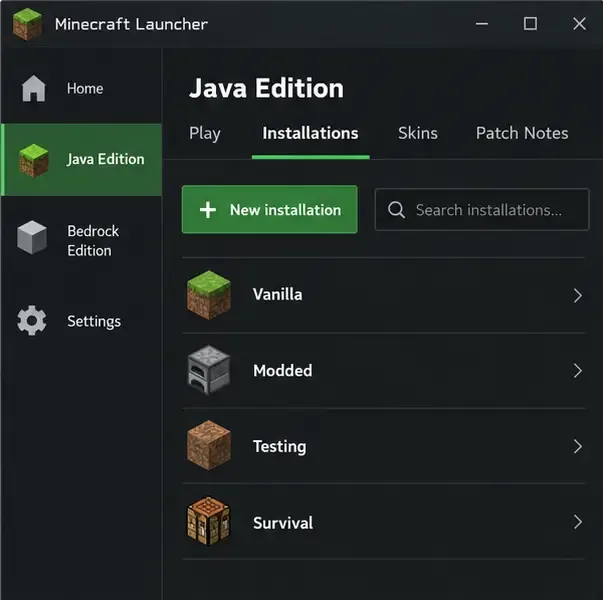Focus the Search installations field
Viewport: 603px width, 600px height.
(482, 210)
